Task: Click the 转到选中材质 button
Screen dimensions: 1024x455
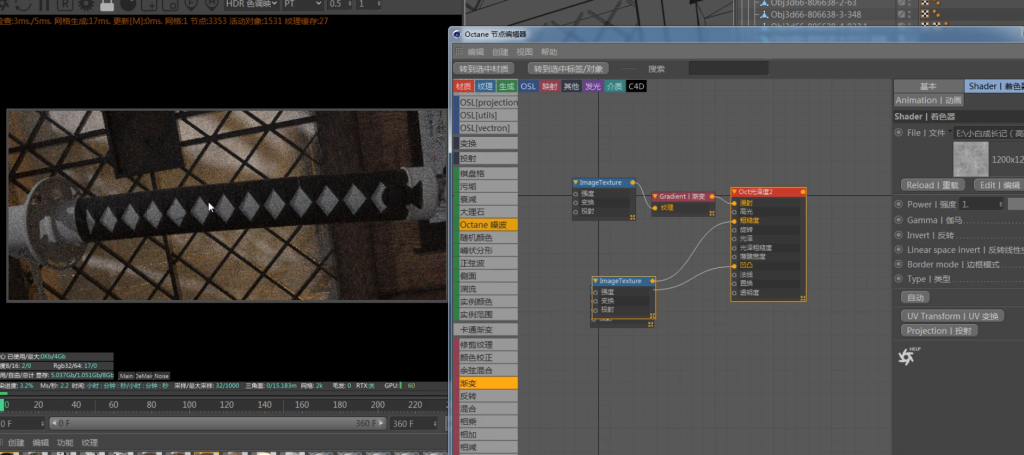Action: click(x=484, y=69)
